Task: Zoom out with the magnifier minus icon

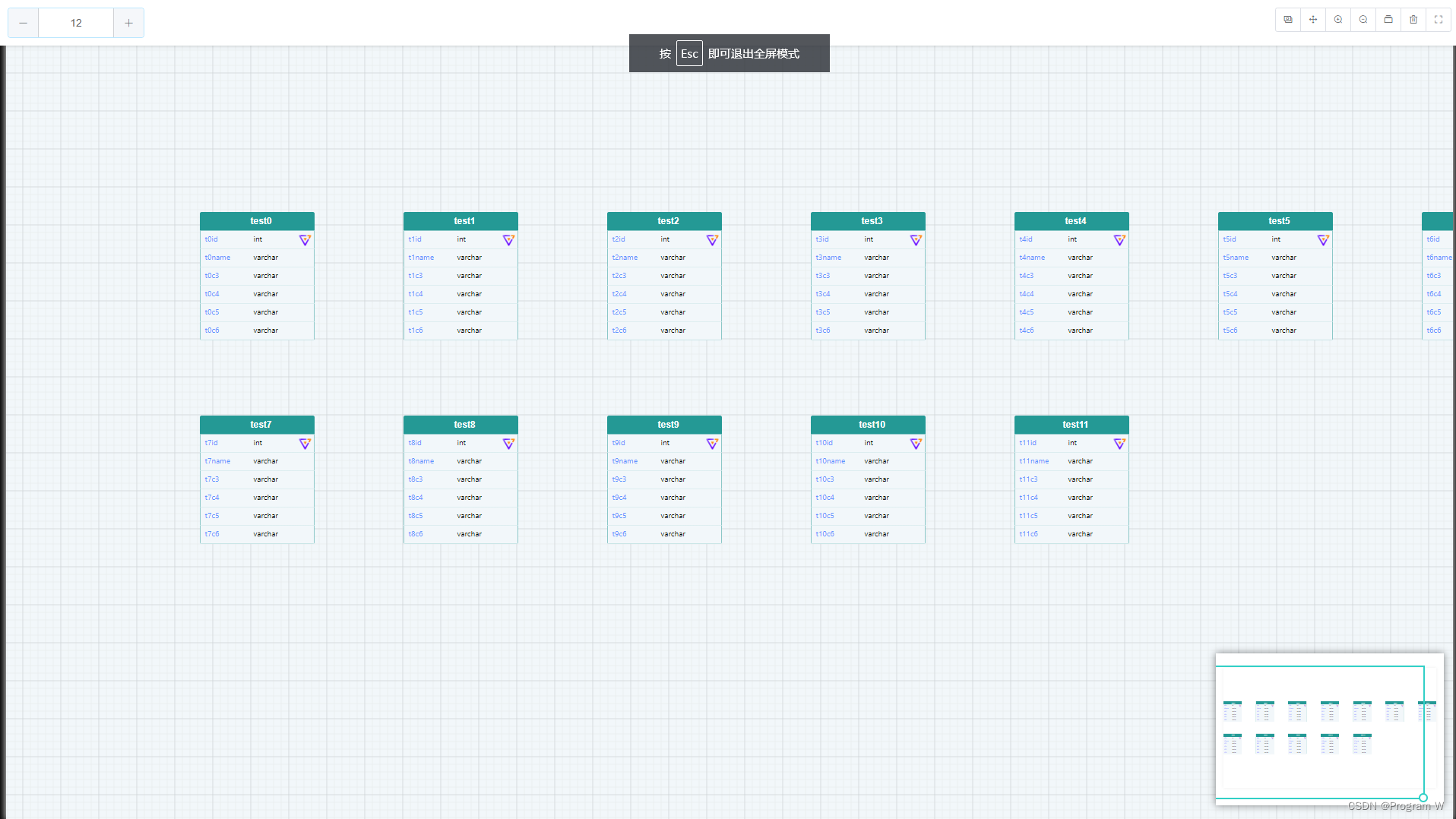Action: [x=1363, y=20]
